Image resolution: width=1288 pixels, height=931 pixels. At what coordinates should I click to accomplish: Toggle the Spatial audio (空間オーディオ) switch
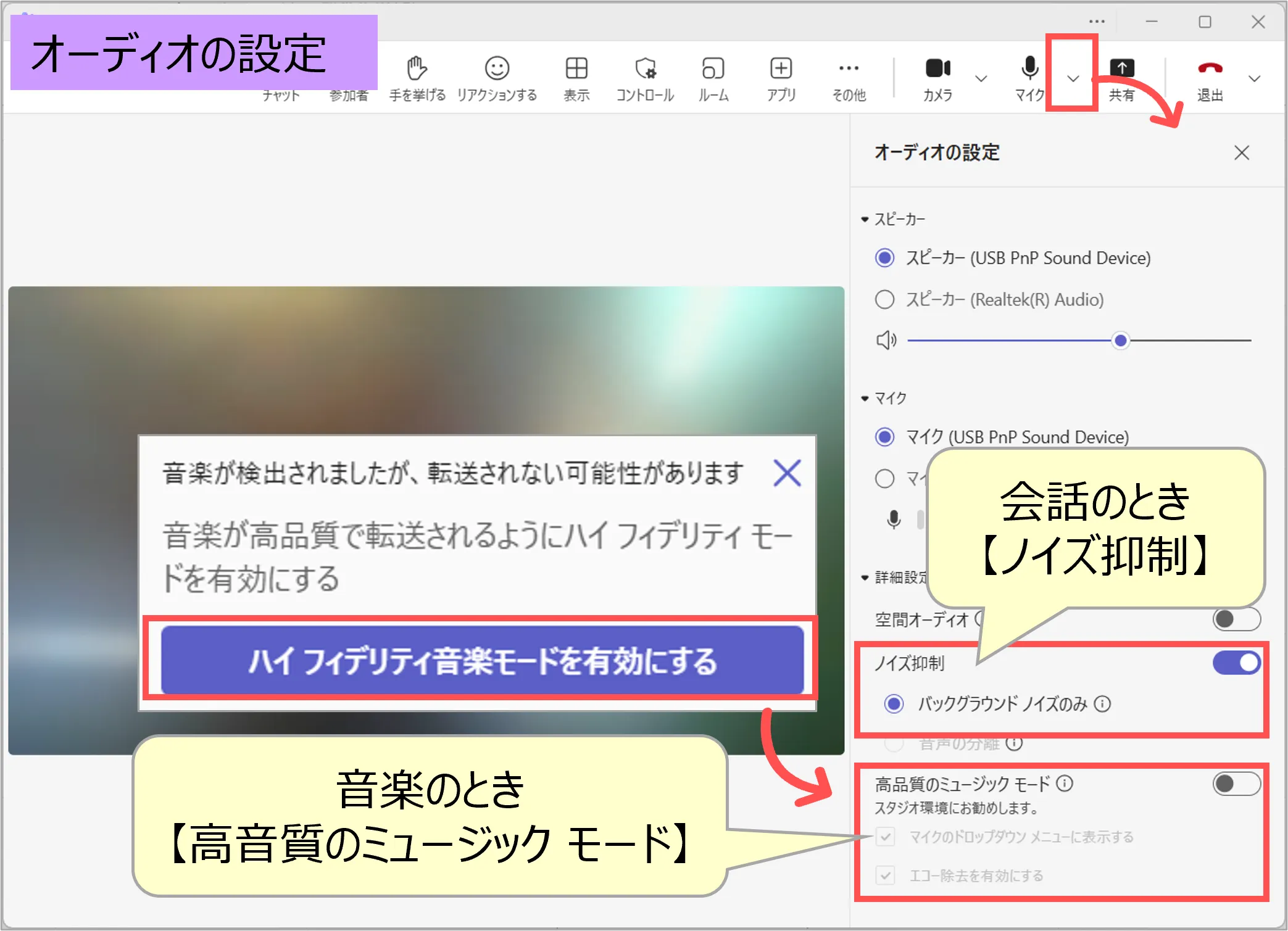point(1236,619)
